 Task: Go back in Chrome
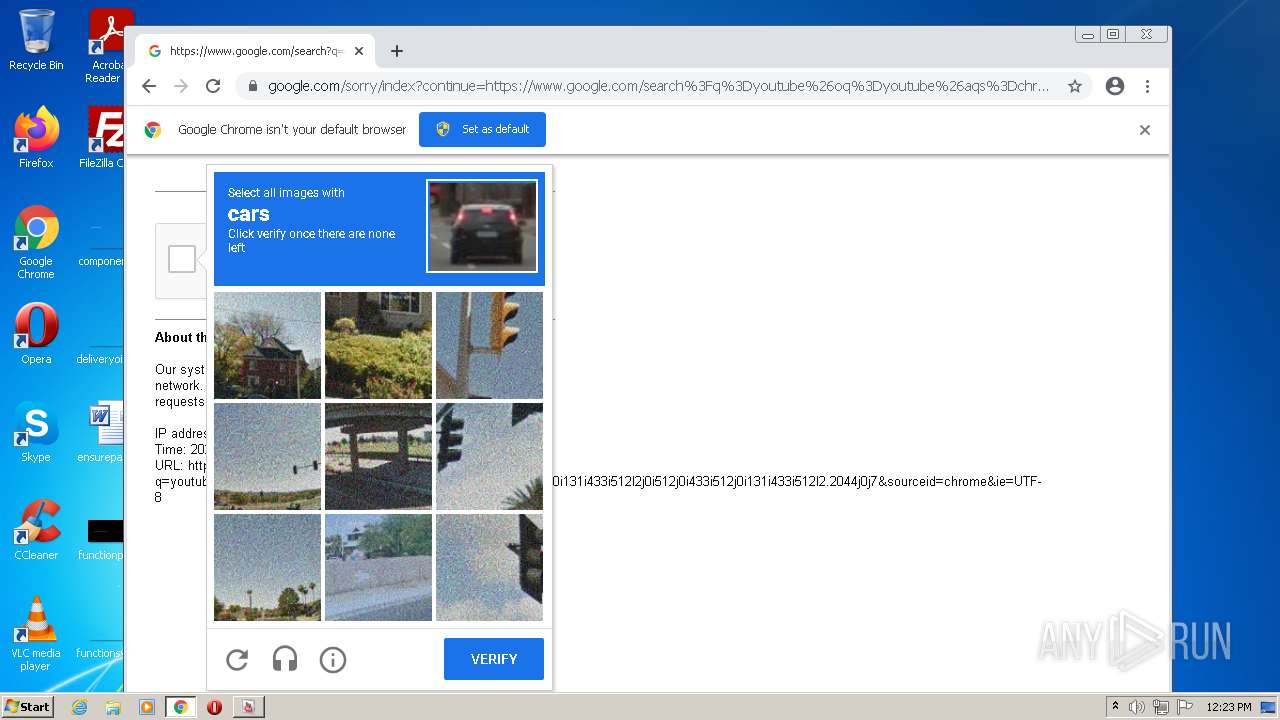149,86
